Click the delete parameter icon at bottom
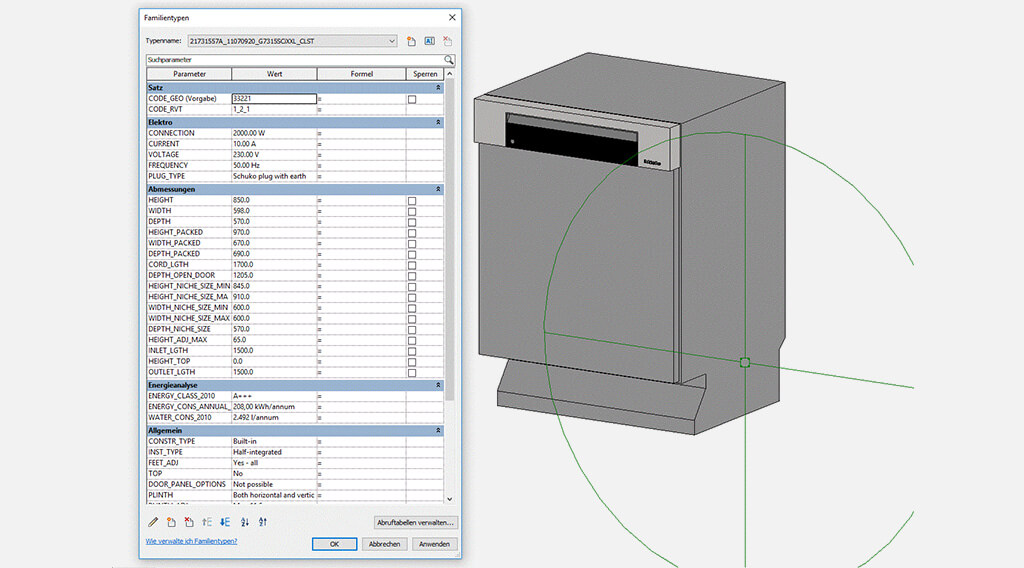This screenshot has width=1024, height=568. (188, 522)
